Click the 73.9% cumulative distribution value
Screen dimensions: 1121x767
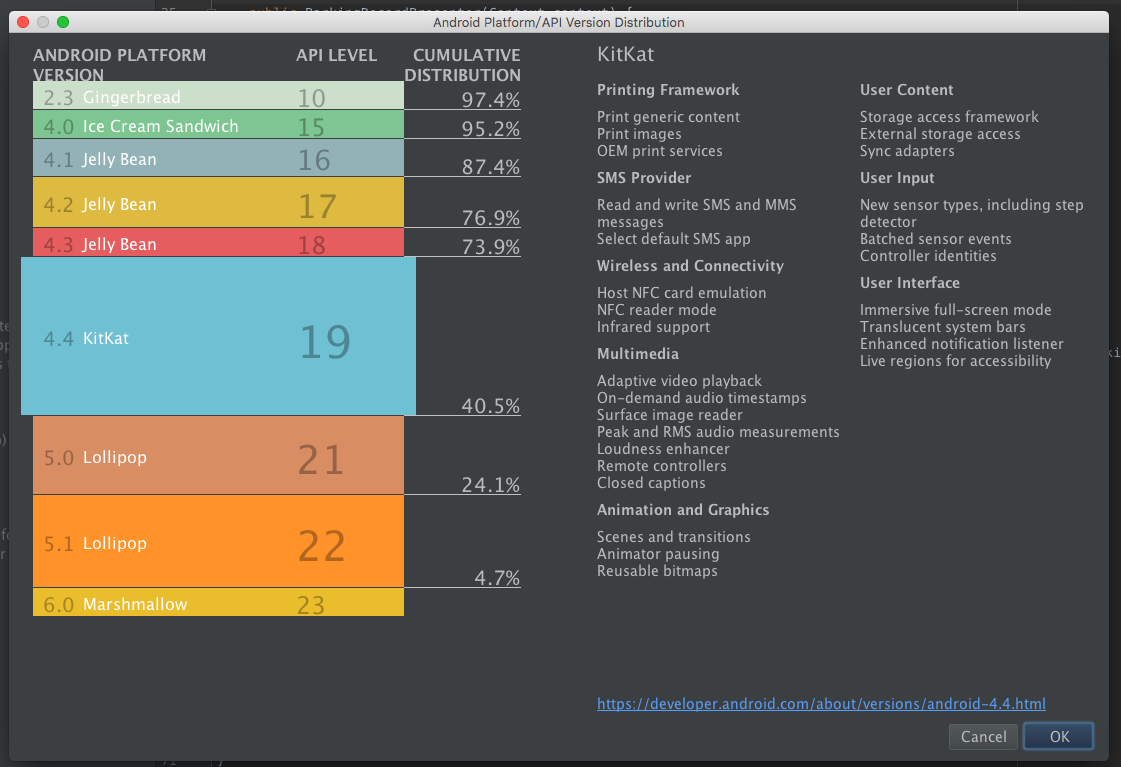click(490, 247)
